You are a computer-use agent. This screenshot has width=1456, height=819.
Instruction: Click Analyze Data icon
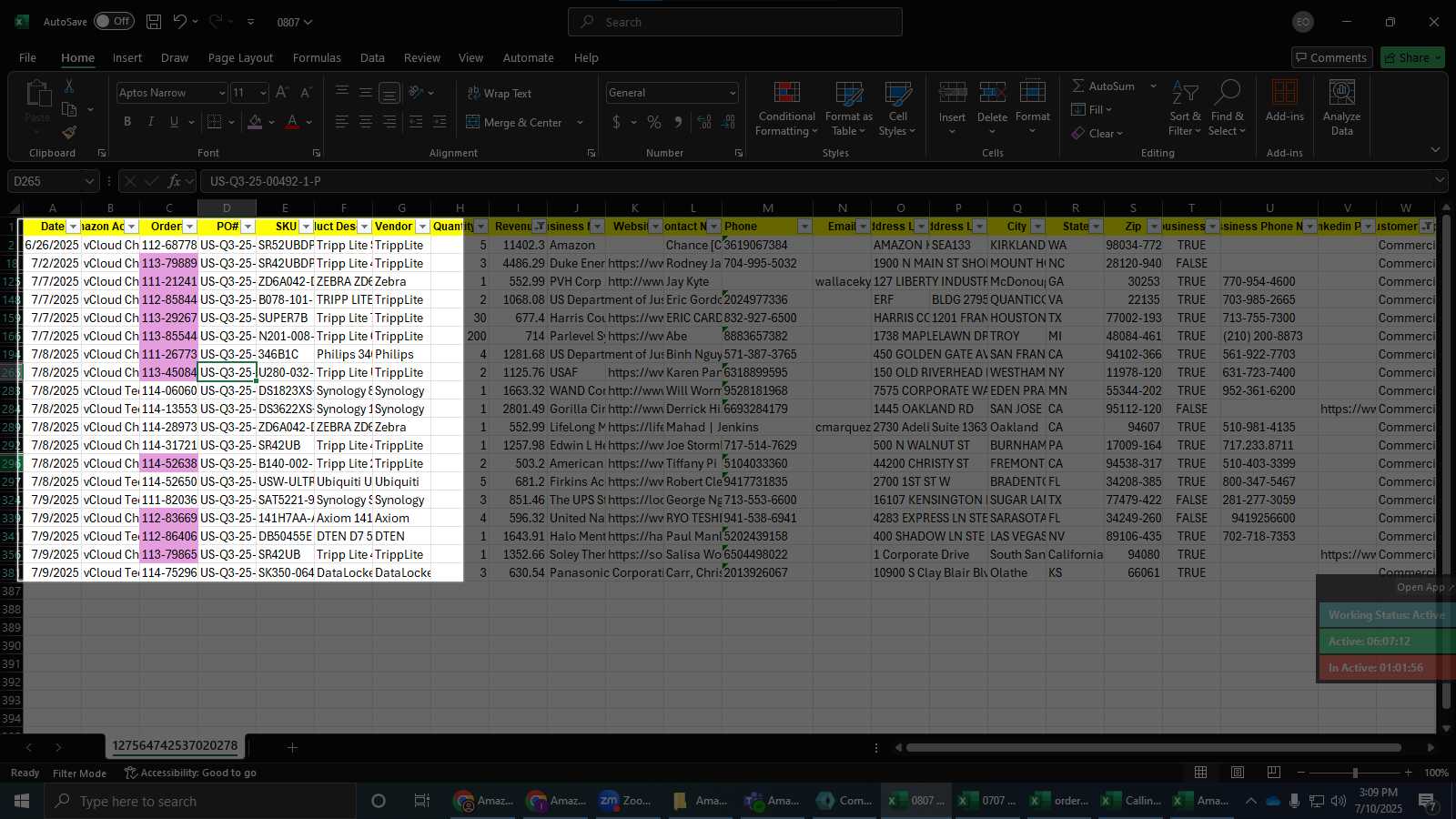pos(1341,107)
